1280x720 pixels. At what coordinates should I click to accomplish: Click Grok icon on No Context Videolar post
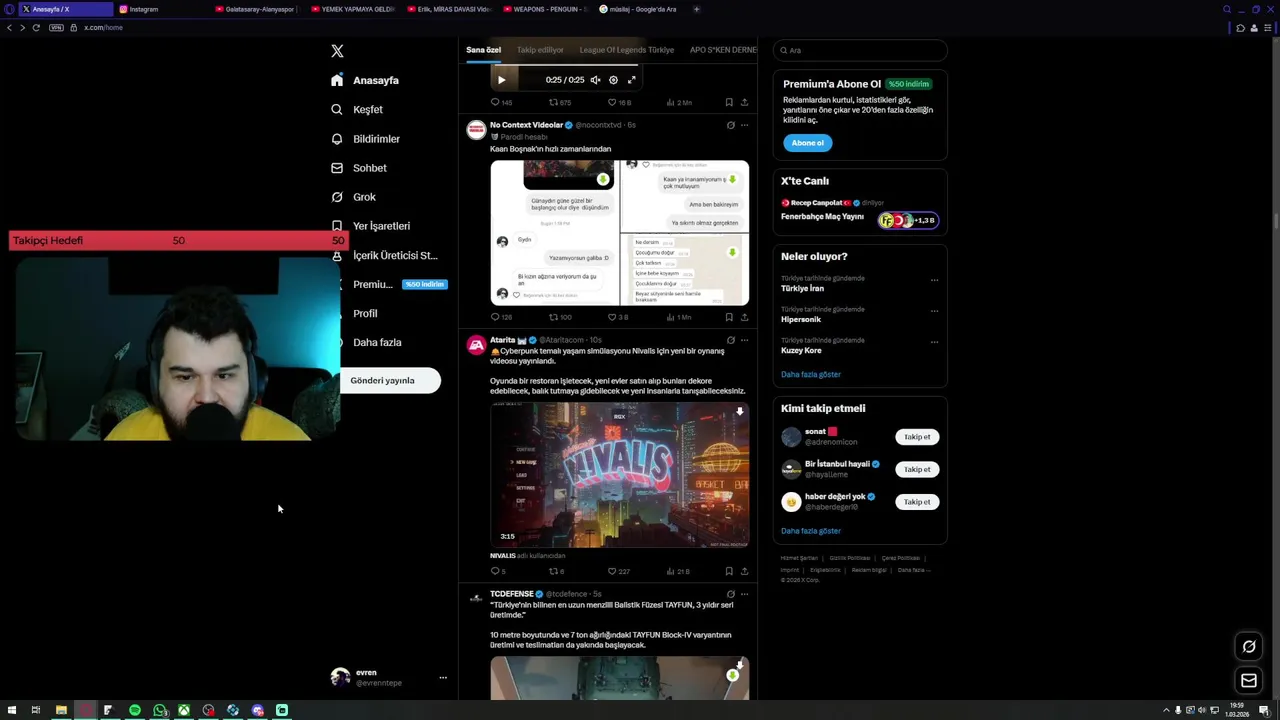[730, 125]
